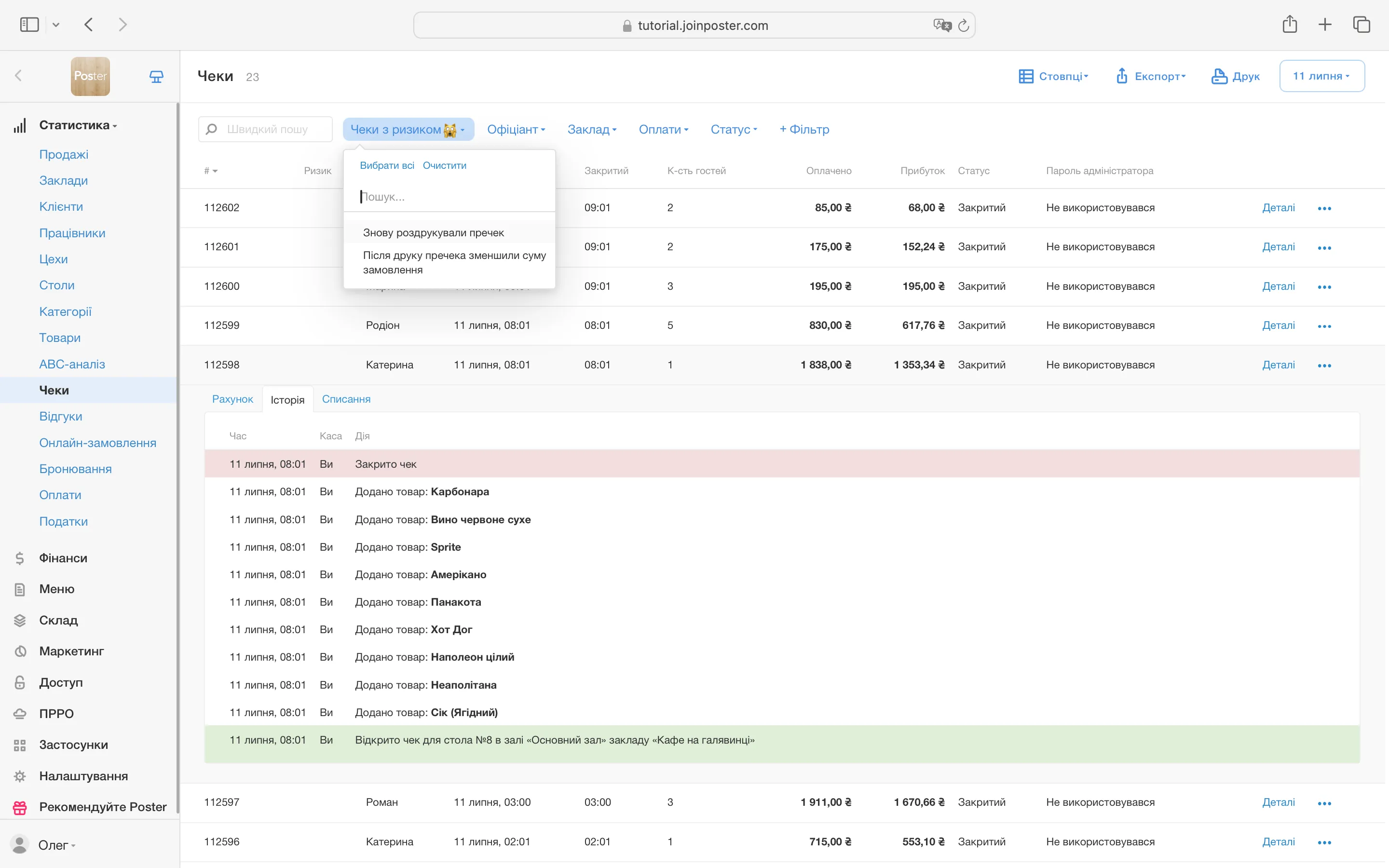The width and height of the screenshot is (1389, 868).
Task: Open the Склад layers icon section
Action: click(x=19, y=620)
